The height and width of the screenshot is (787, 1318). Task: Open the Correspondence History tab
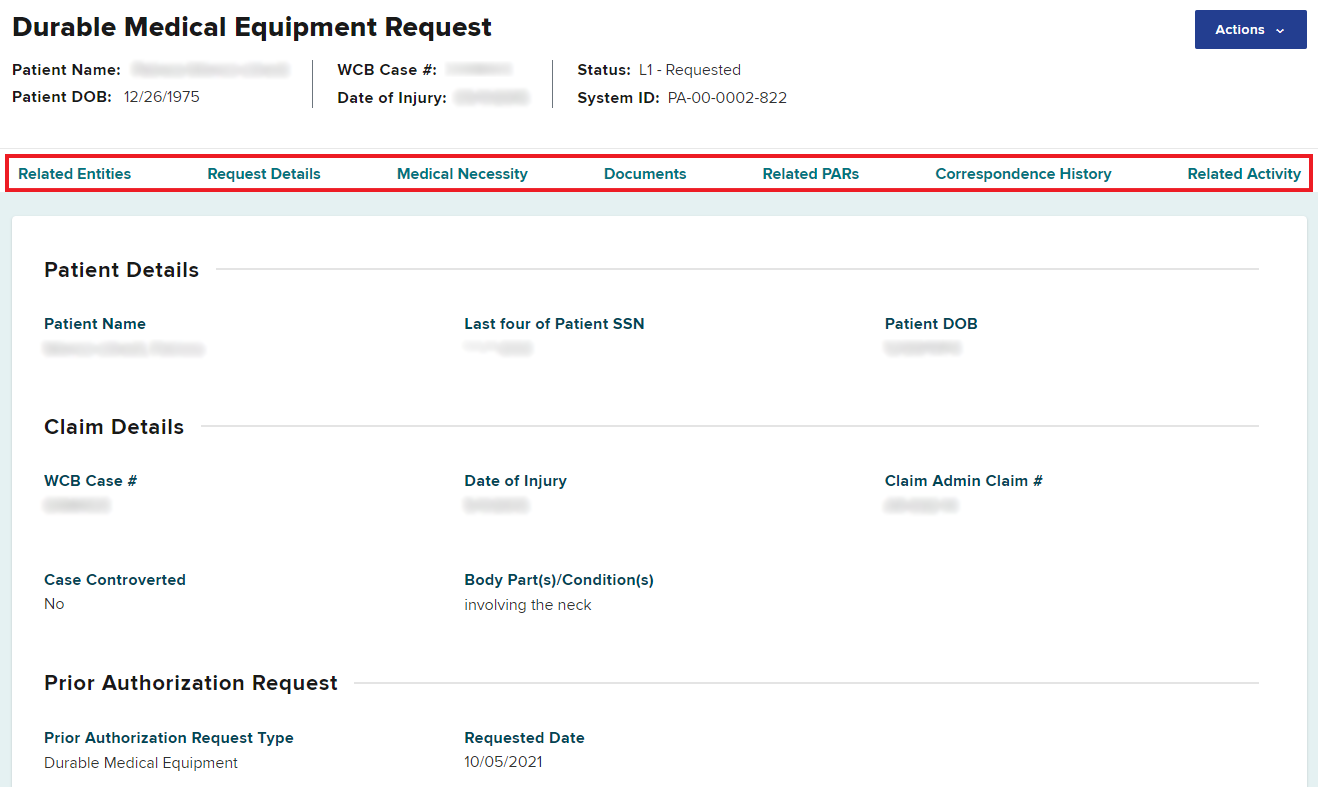(x=1023, y=174)
